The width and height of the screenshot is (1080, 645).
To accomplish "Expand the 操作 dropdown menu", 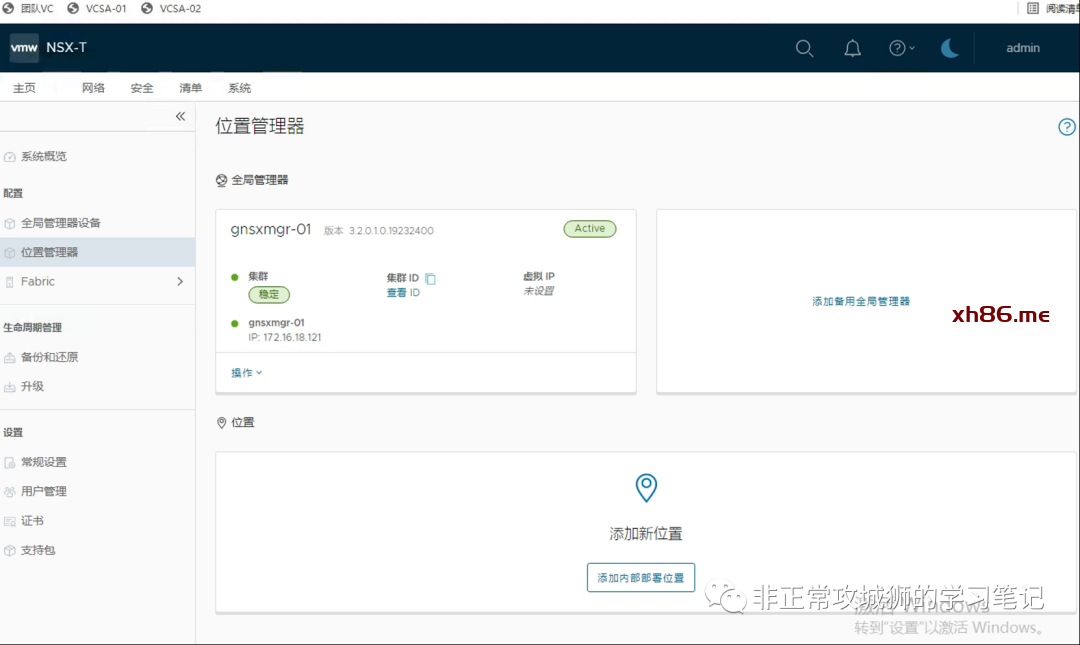I will (246, 373).
